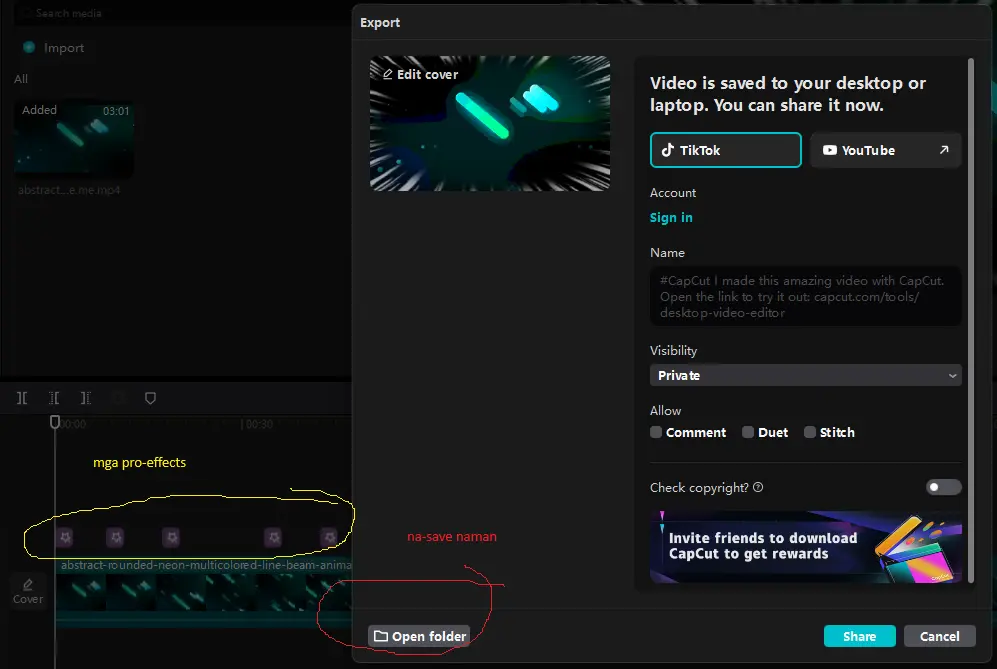Open the Visibility dropdown set to Private
The height and width of the screenshot is (669, 997).
806,375
